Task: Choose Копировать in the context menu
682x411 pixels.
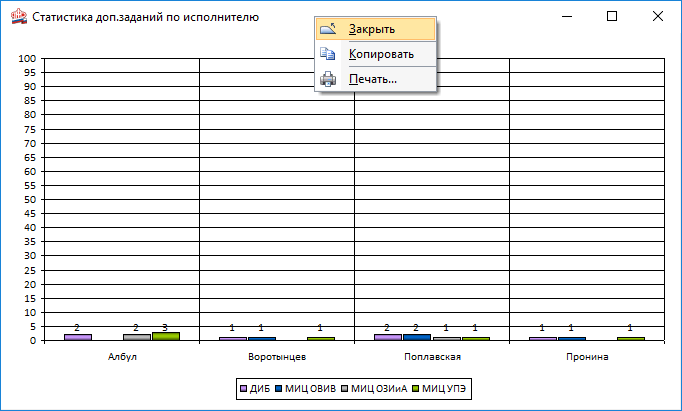Action: pyautogui.click(x=380, y=54)
